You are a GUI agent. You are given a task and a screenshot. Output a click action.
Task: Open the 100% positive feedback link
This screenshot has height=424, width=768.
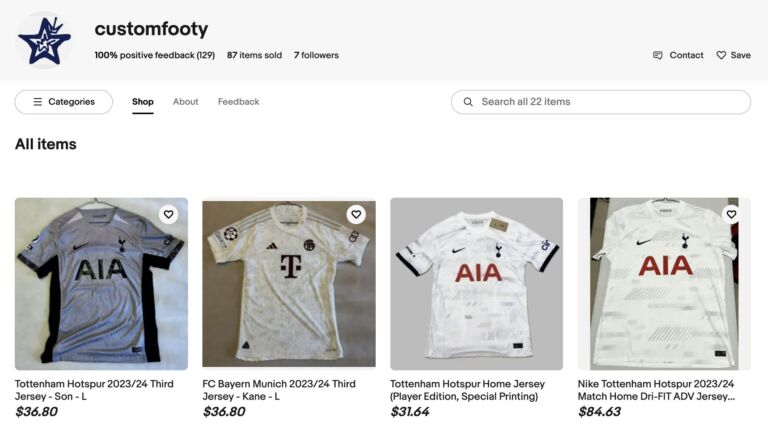[x=155, y=56]
